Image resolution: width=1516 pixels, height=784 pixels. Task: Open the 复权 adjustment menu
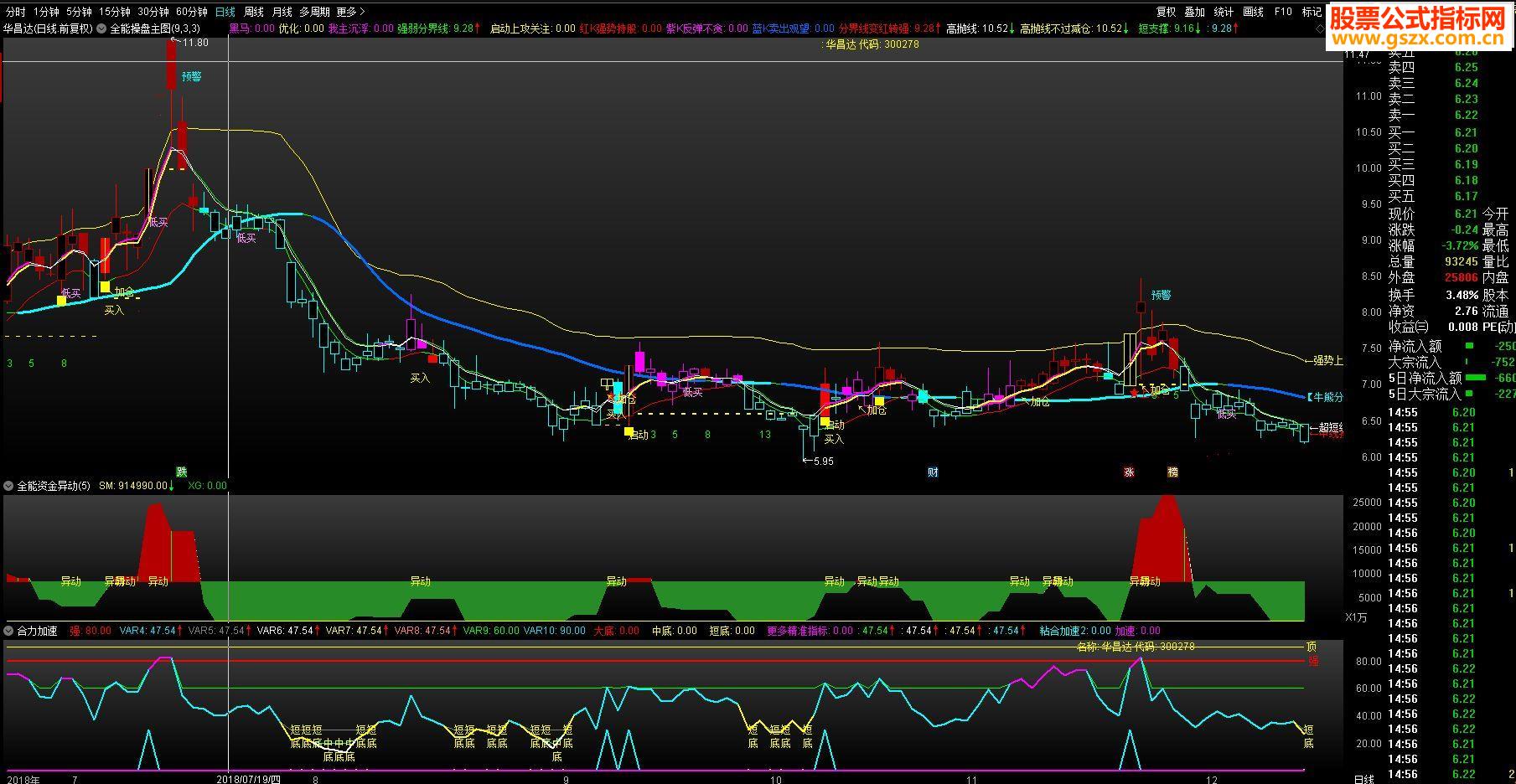pos(1166,12)
